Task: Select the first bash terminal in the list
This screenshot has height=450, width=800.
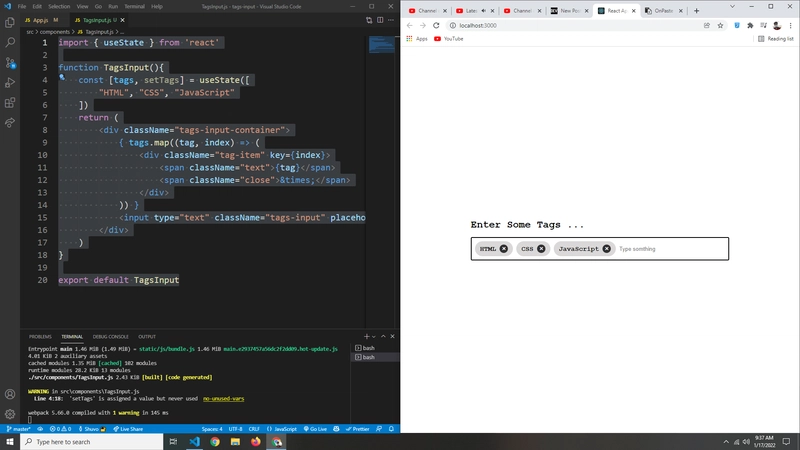Action: (x=375, y=348)
